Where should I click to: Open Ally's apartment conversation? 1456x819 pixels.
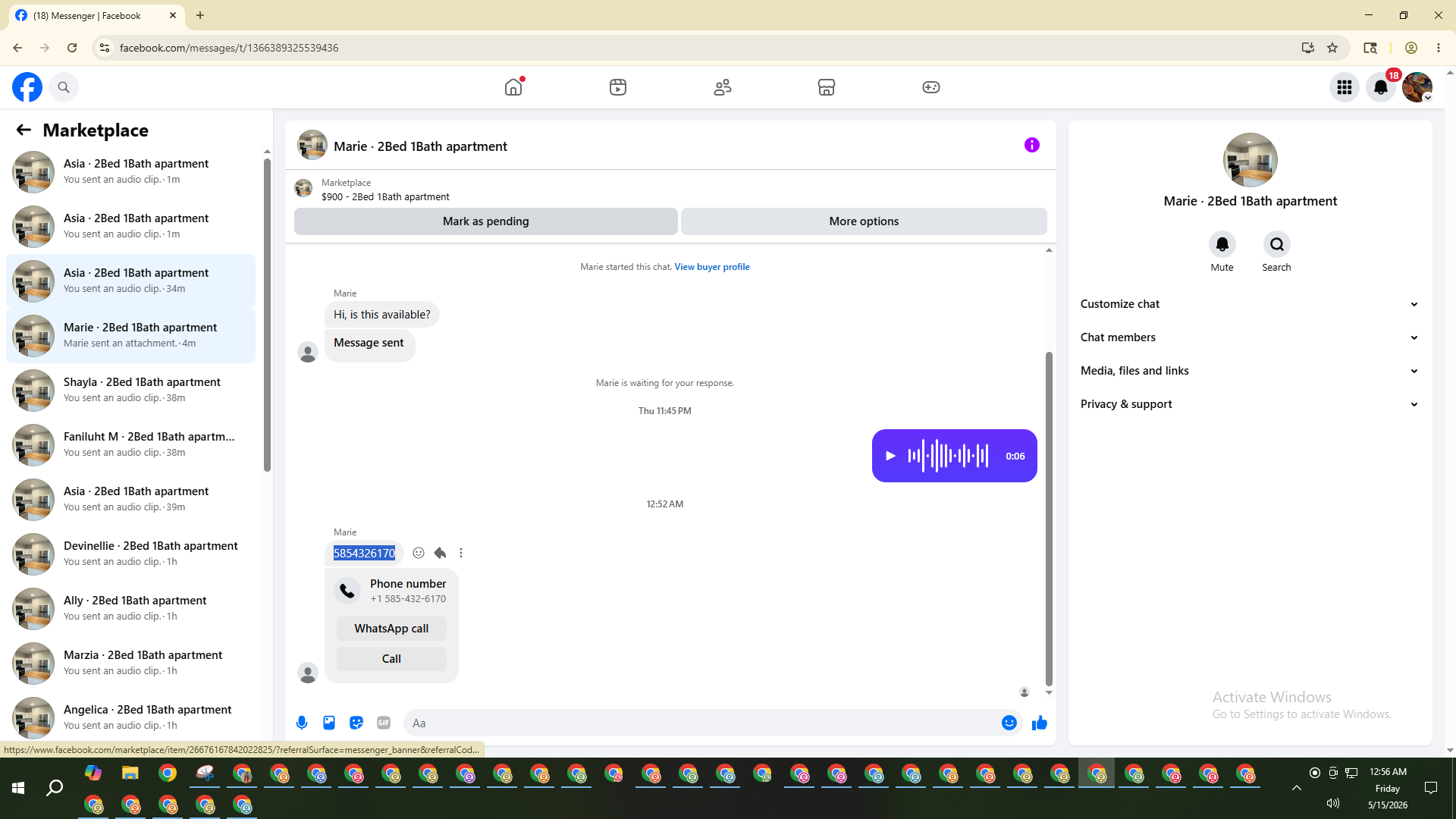[130, 608]
